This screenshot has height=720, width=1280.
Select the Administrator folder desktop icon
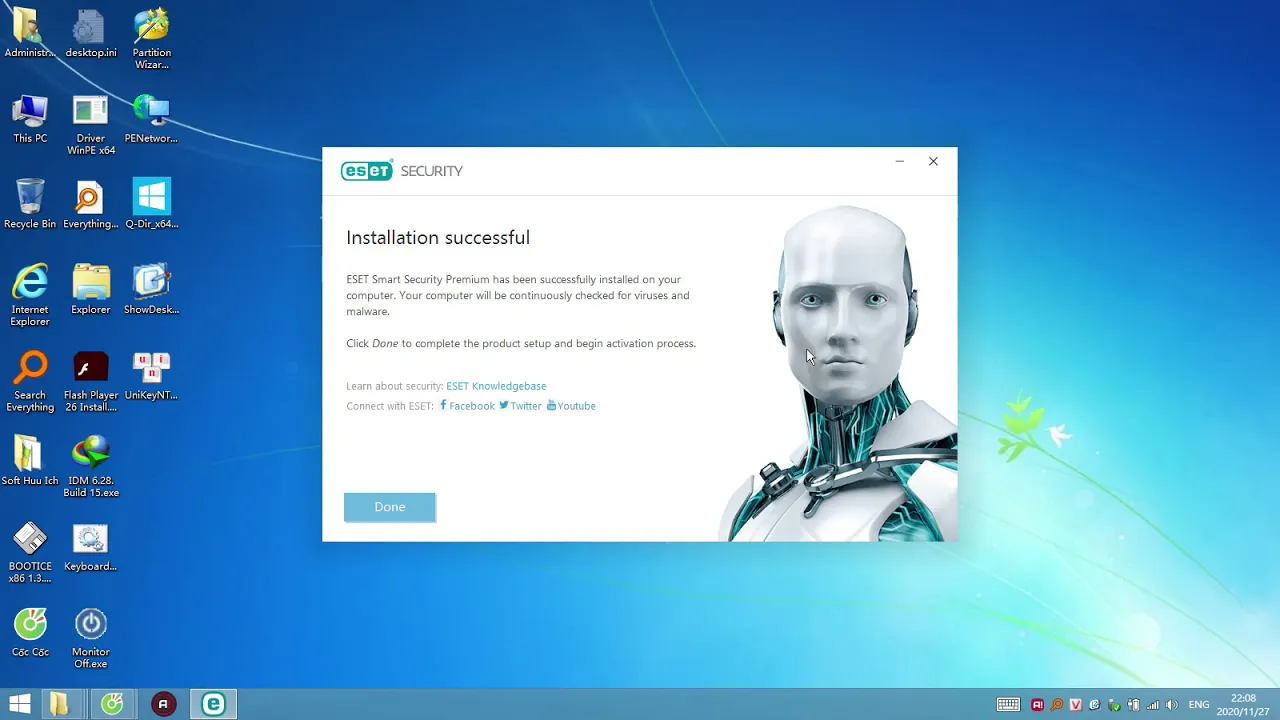tap(30, 34)
